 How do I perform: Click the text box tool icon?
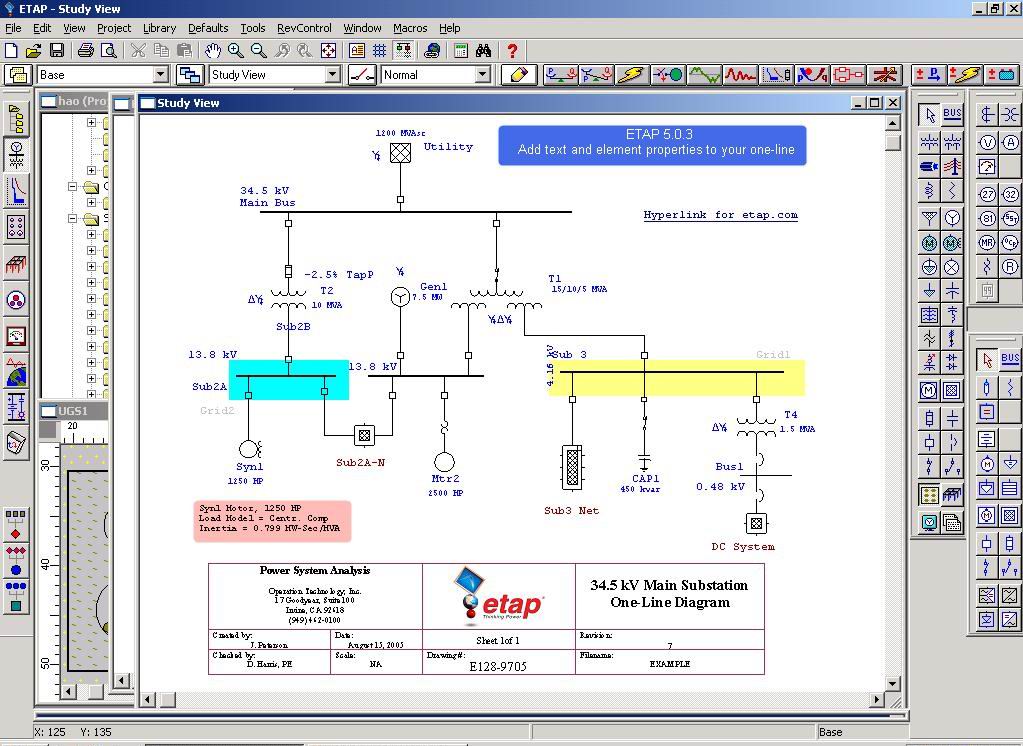[357, 50]
